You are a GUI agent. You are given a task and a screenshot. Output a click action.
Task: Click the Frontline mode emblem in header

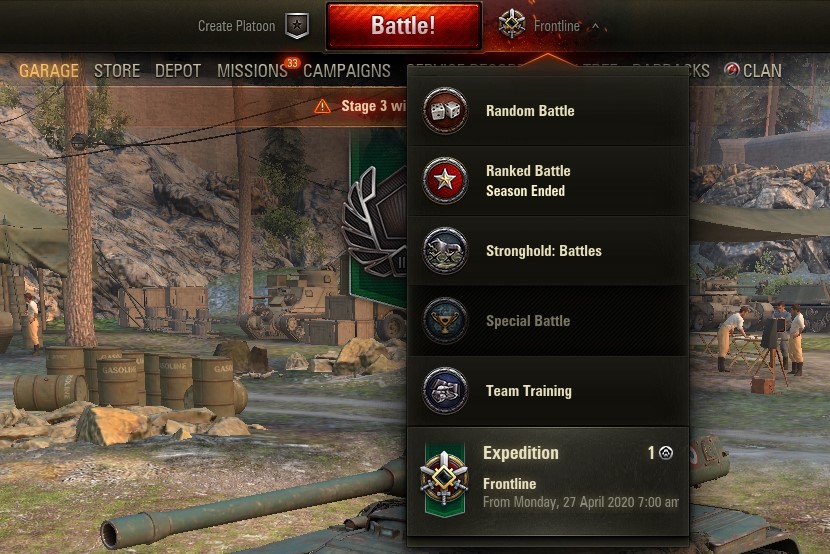(512, 24)
